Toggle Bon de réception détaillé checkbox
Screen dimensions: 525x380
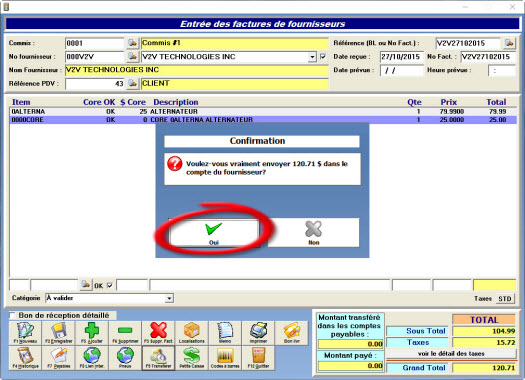(12, 315)
